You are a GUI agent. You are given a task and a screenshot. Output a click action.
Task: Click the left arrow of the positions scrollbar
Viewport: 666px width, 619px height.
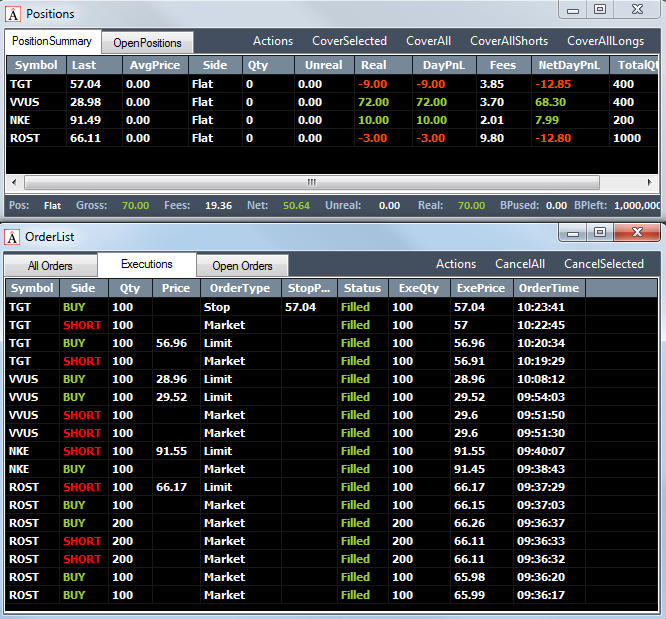pyautogui.click(x=14, y=183)
